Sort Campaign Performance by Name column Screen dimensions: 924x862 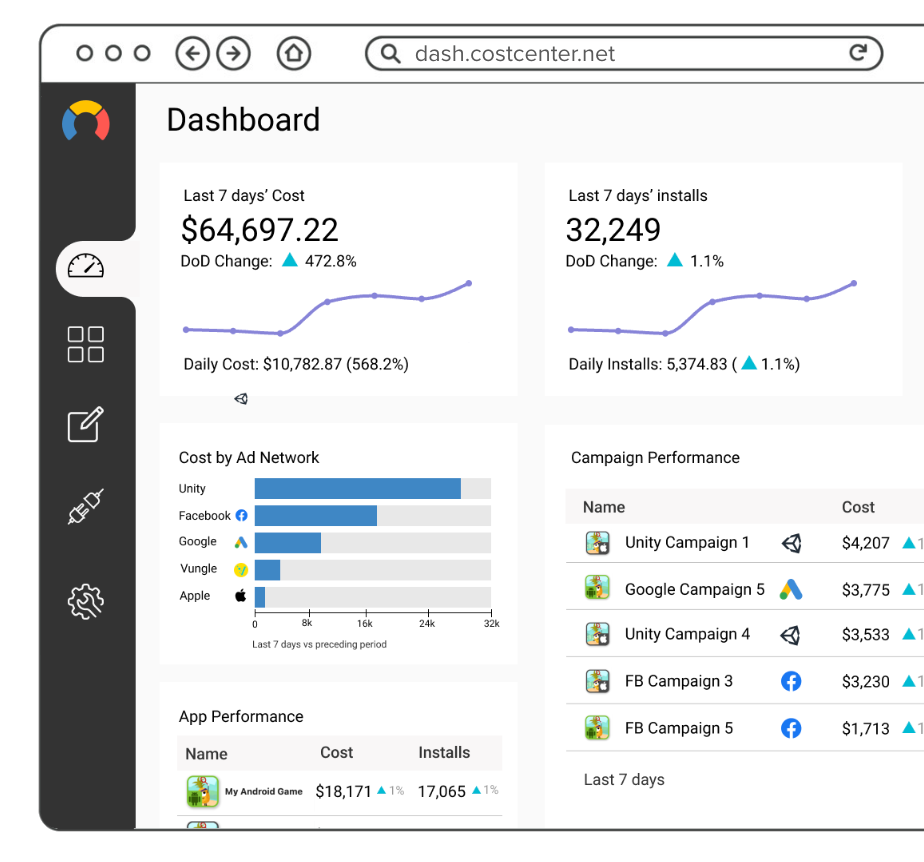click(603, 507)
